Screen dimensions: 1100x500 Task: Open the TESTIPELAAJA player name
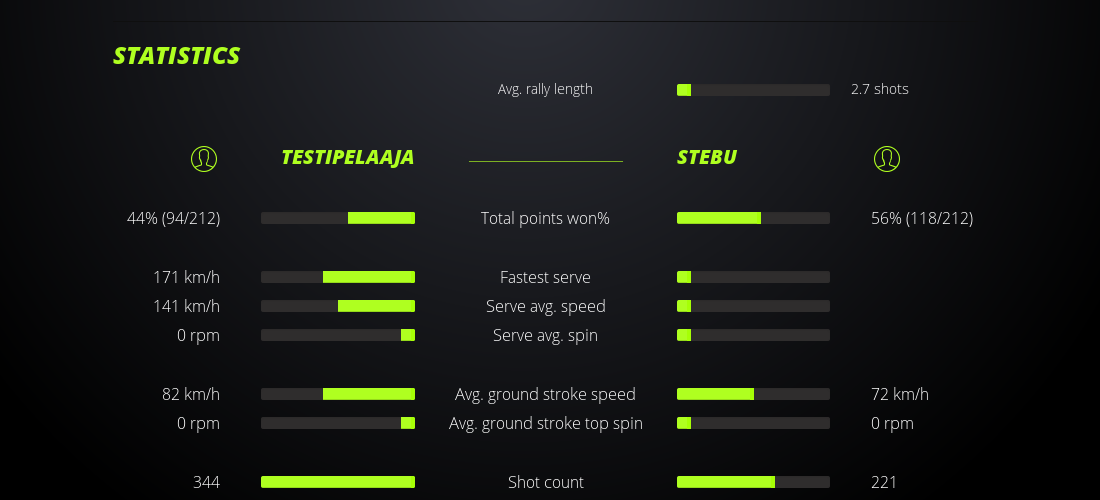click(347, 158)
